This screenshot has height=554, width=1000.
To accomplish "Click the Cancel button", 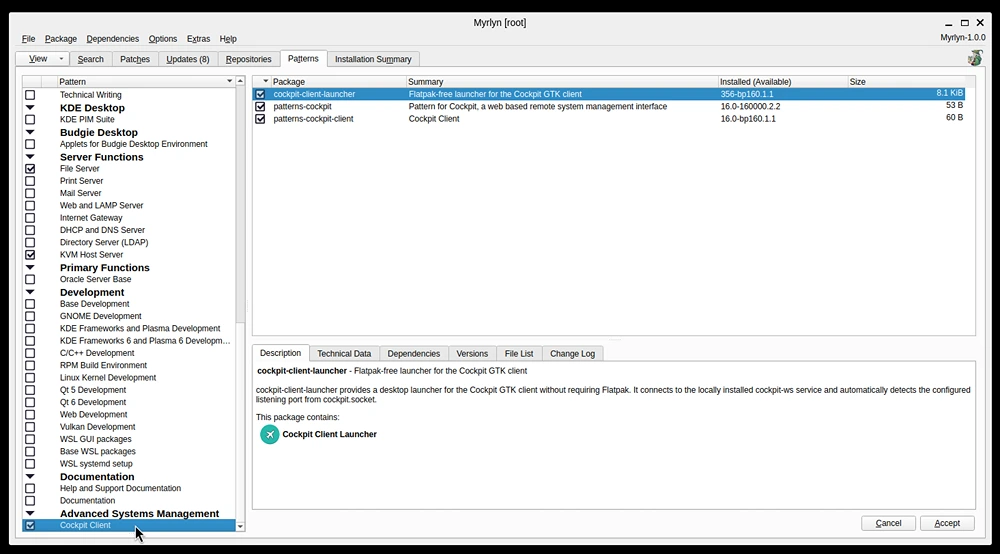I will 888,523.
